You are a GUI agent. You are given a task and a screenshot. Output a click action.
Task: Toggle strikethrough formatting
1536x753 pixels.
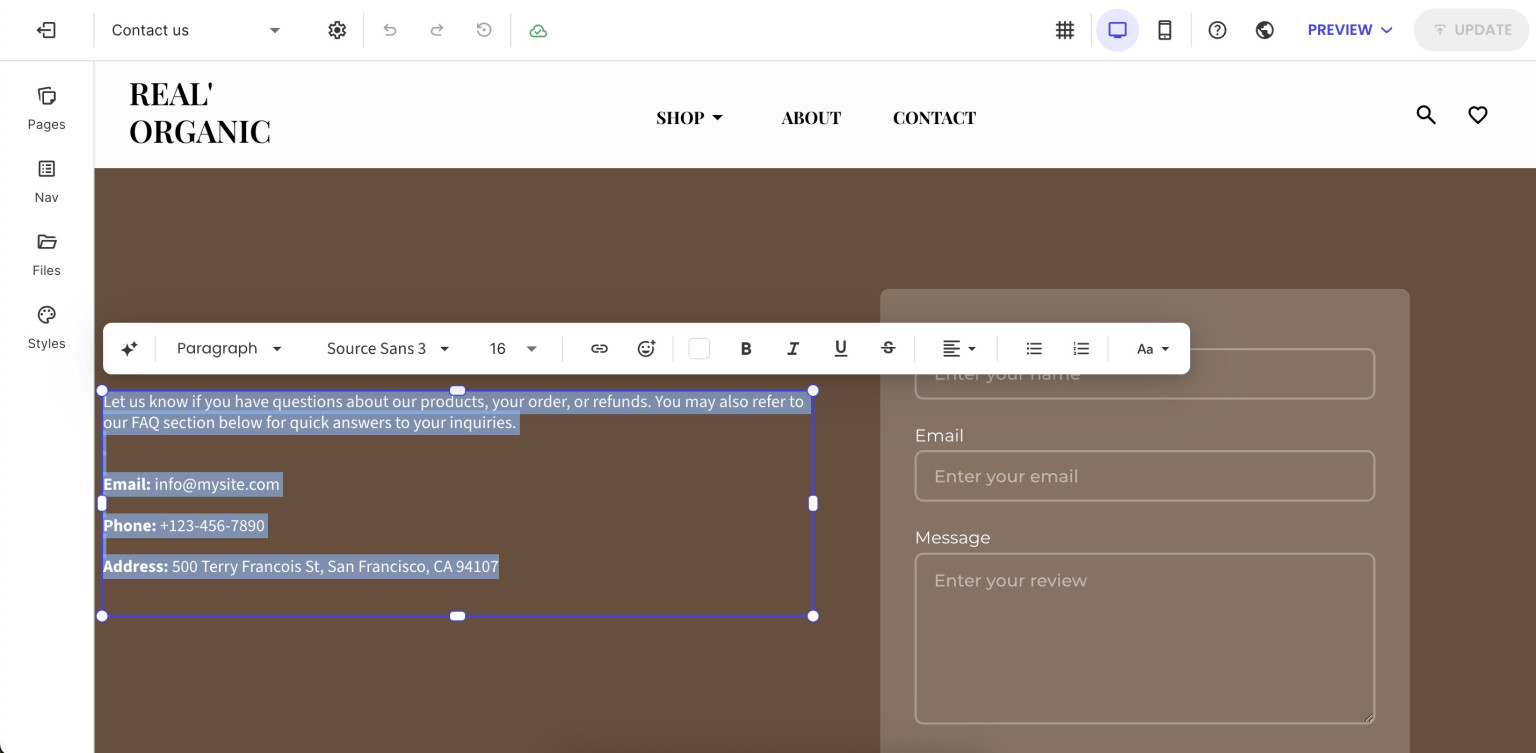tap(888, 348)
